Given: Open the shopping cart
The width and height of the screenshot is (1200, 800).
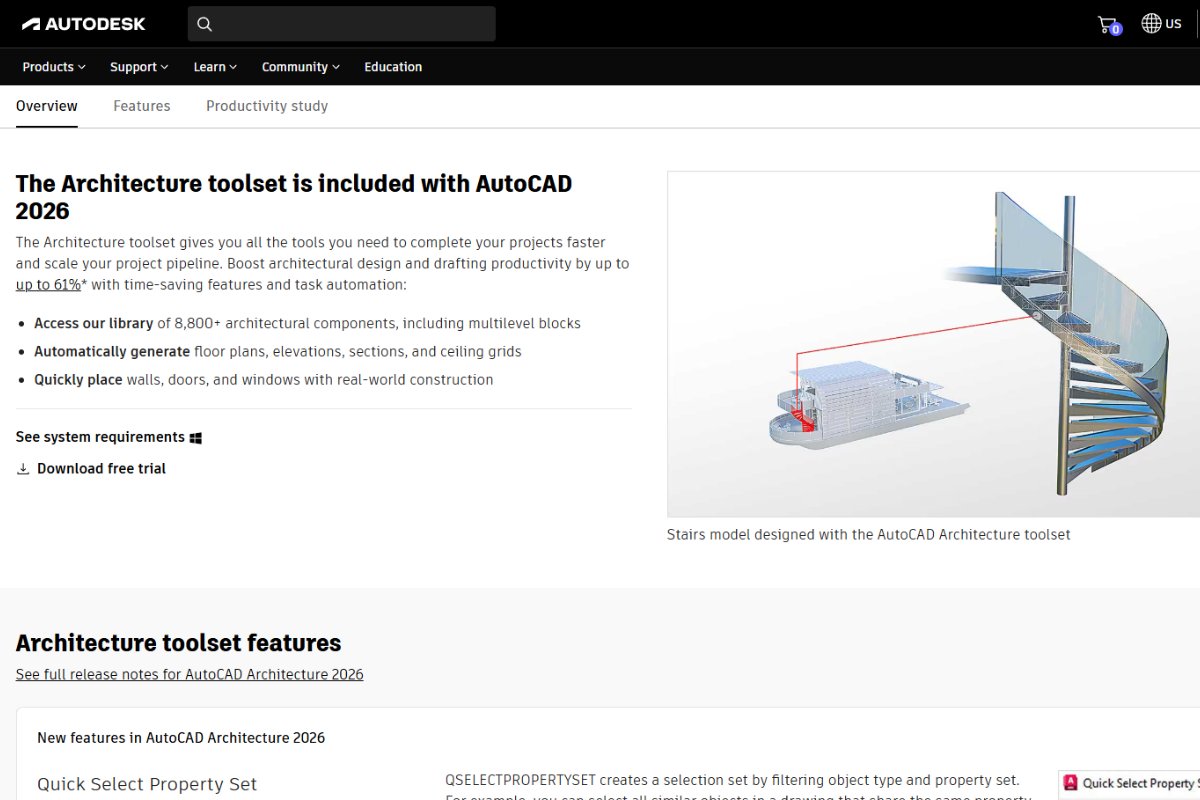Looking at the screenshot, I should [x=1108, y=25].
